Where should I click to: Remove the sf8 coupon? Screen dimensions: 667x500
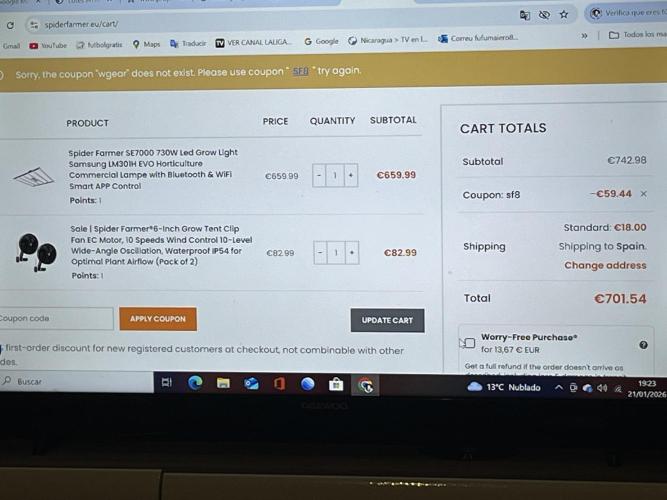point(644,194)
